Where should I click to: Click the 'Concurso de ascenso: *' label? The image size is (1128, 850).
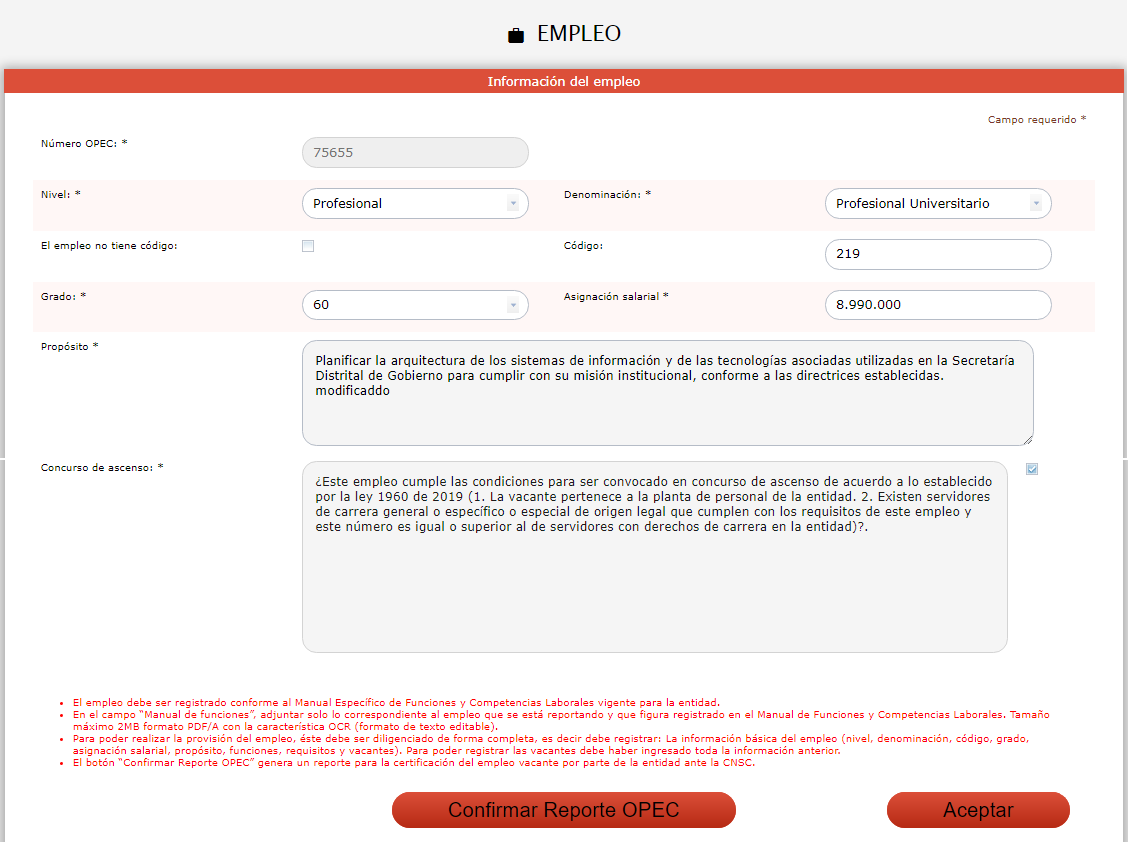point(101,468)
